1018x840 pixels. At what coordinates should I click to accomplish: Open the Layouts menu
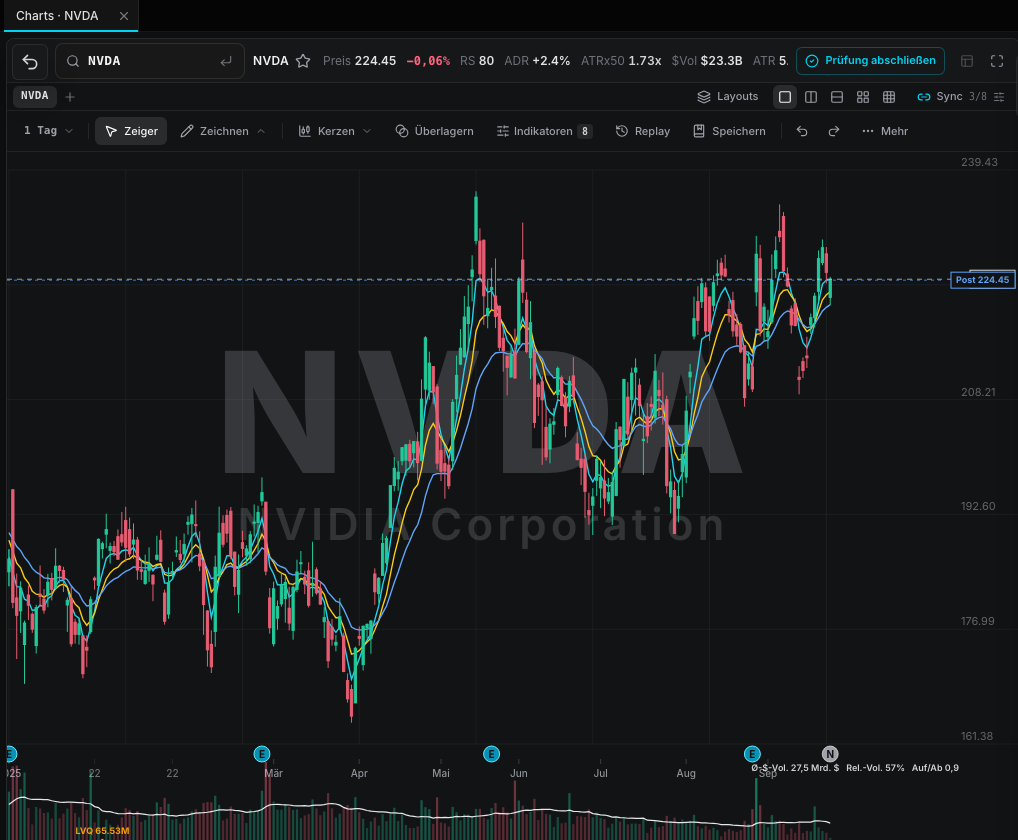pyautogui.click(x=728, y=97)
